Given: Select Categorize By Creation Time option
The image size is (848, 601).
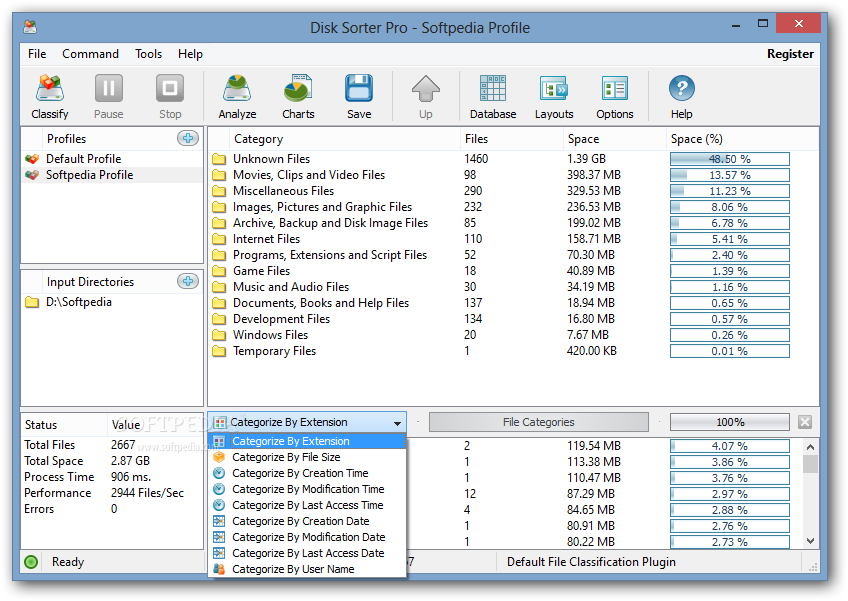Looking at the screenshot, I should (307, 473).
